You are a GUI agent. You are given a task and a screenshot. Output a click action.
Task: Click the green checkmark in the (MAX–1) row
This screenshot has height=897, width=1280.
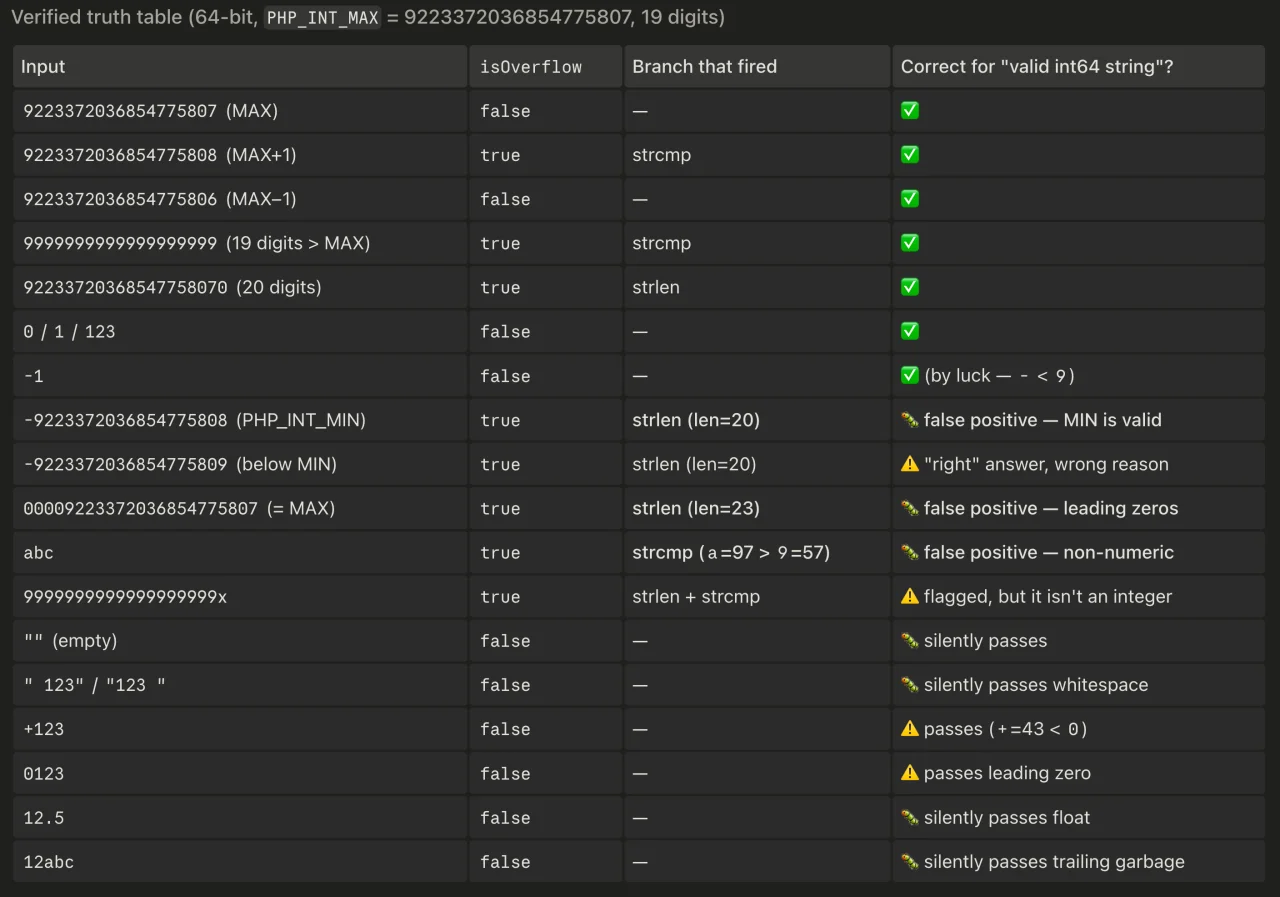pyautogui.click(x=910, y=199)
